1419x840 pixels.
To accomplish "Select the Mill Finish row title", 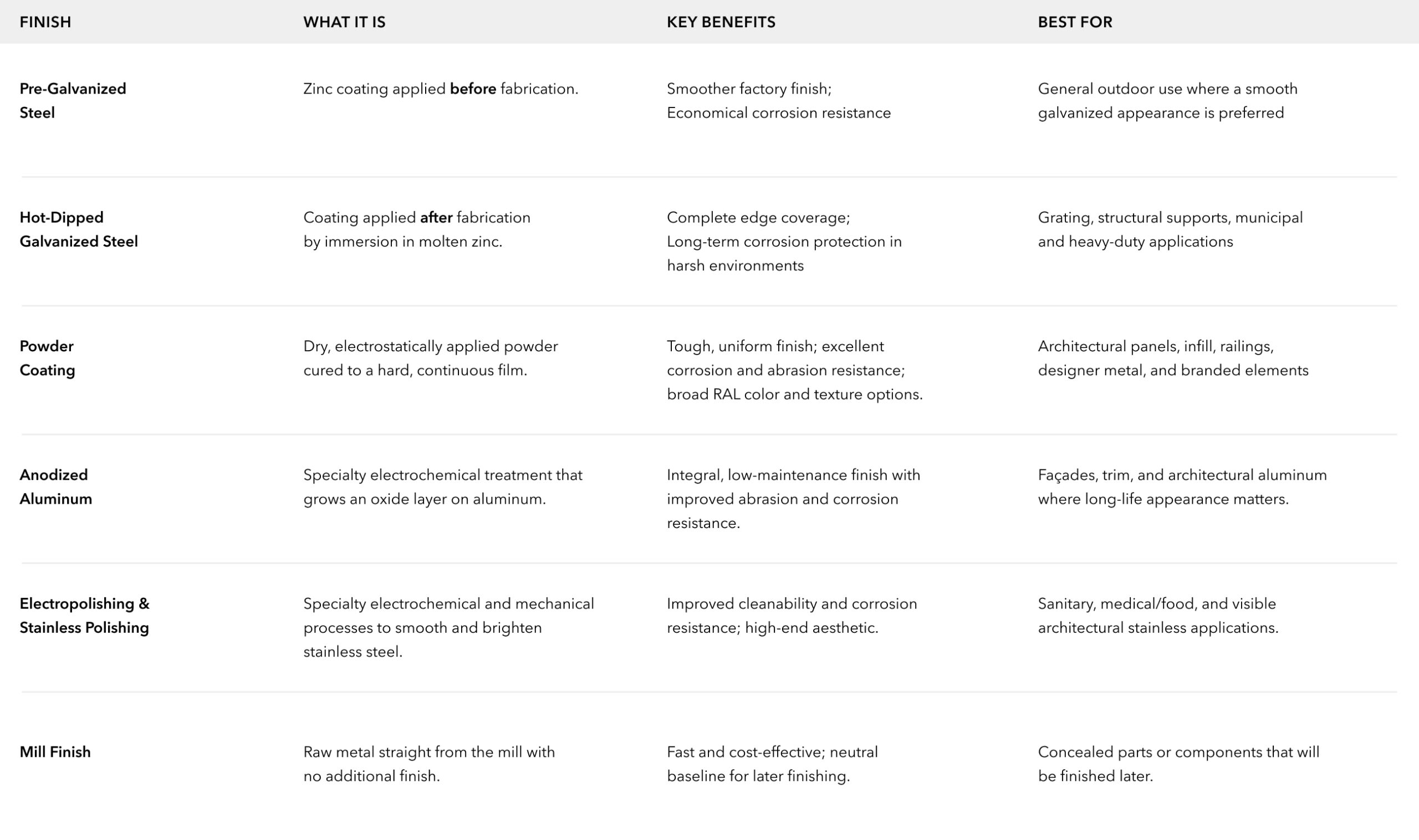I will [55, 752].
